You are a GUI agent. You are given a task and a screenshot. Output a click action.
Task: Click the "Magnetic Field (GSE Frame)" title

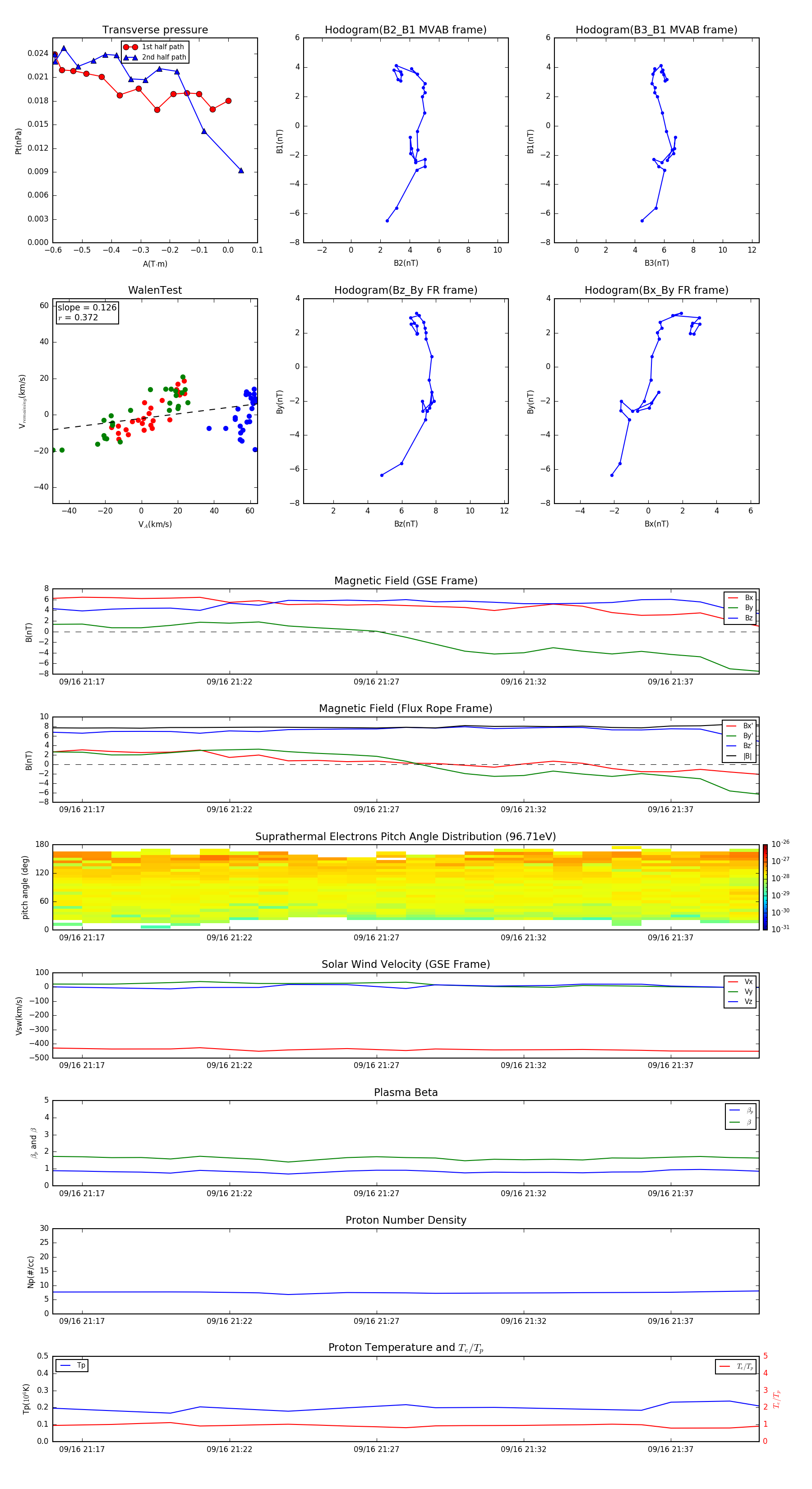click(406, 581)
